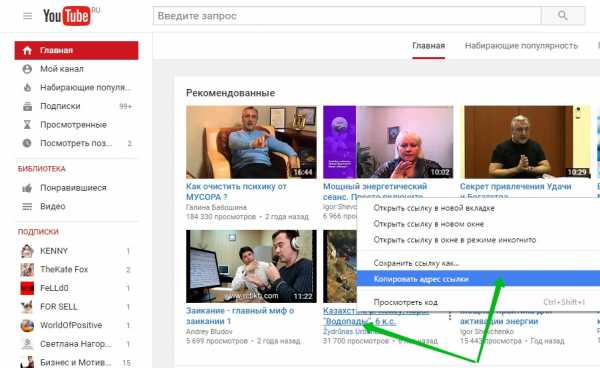Focus the 'Введите запрос' search field

347,16
